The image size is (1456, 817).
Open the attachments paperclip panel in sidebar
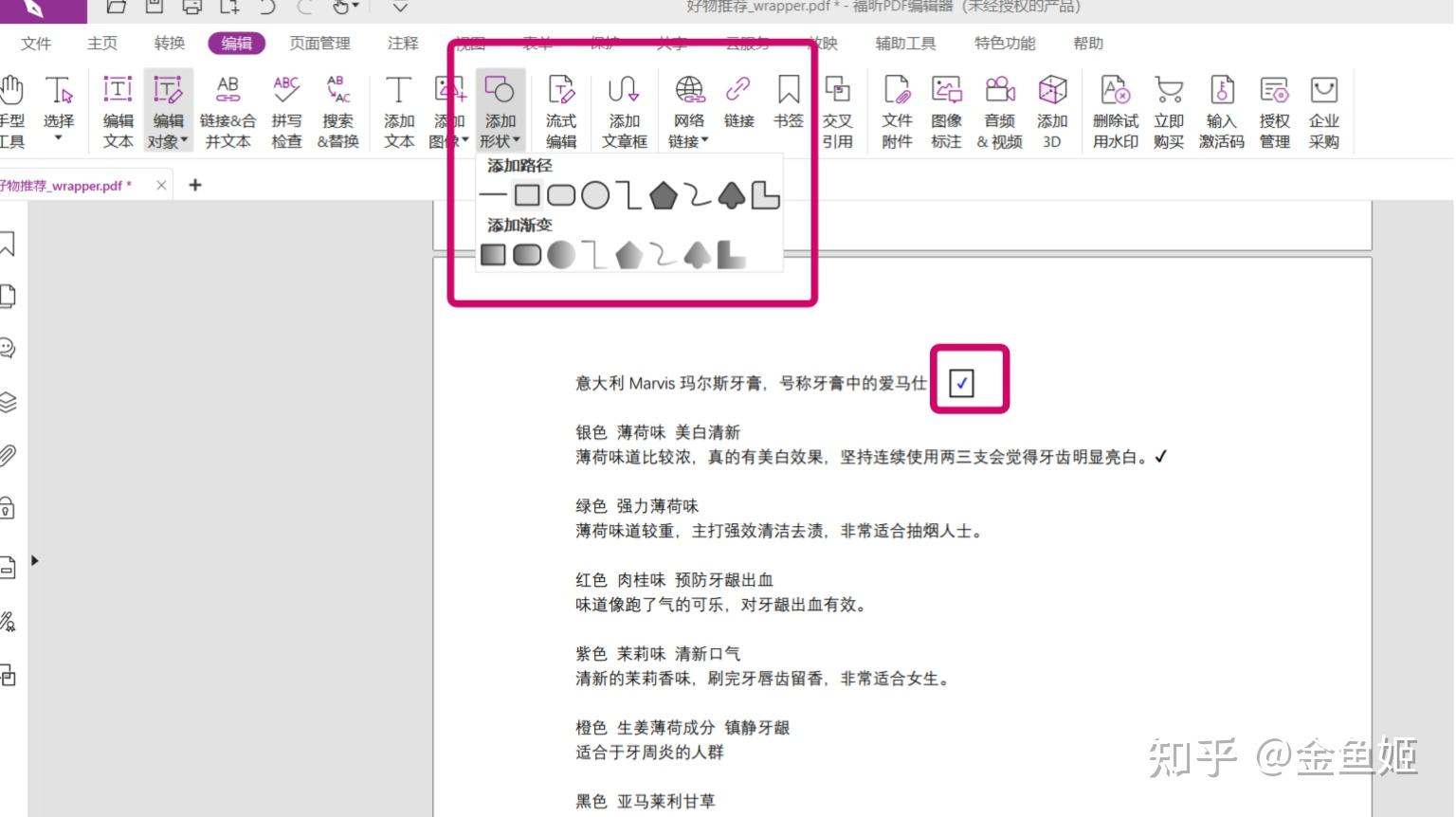(x=8, y=456)
